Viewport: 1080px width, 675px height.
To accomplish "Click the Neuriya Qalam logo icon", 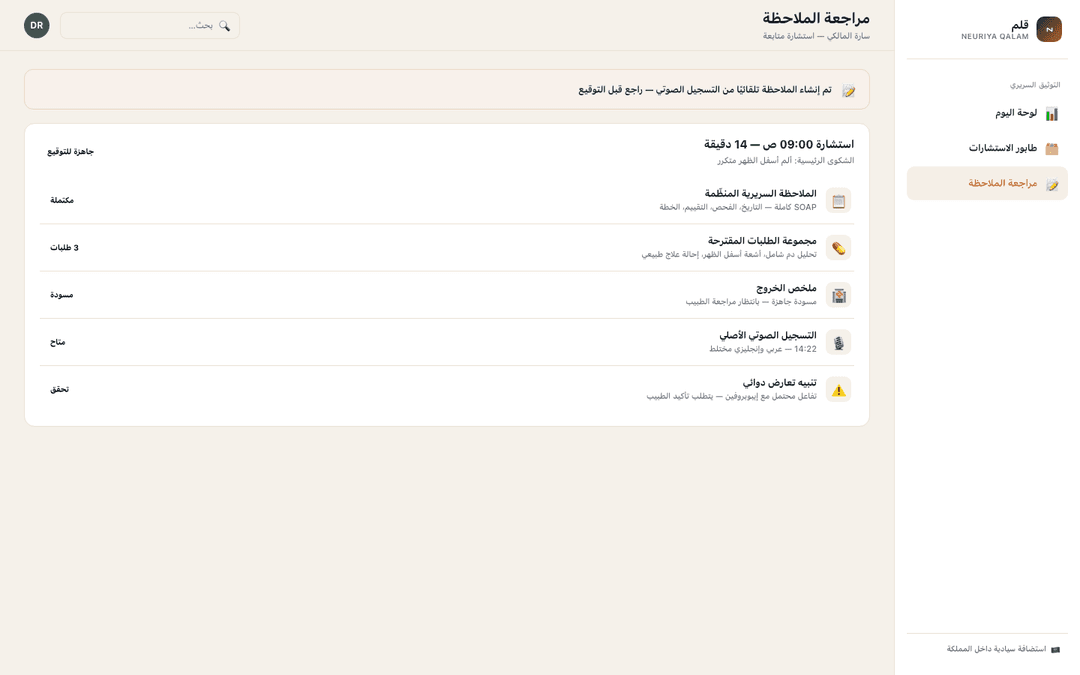I will click(1048, 30).
